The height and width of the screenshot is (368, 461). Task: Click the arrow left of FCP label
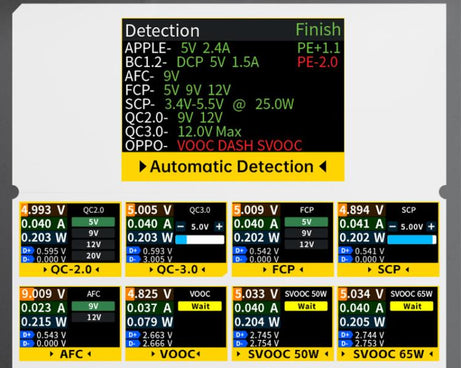[x=265, y=270]
